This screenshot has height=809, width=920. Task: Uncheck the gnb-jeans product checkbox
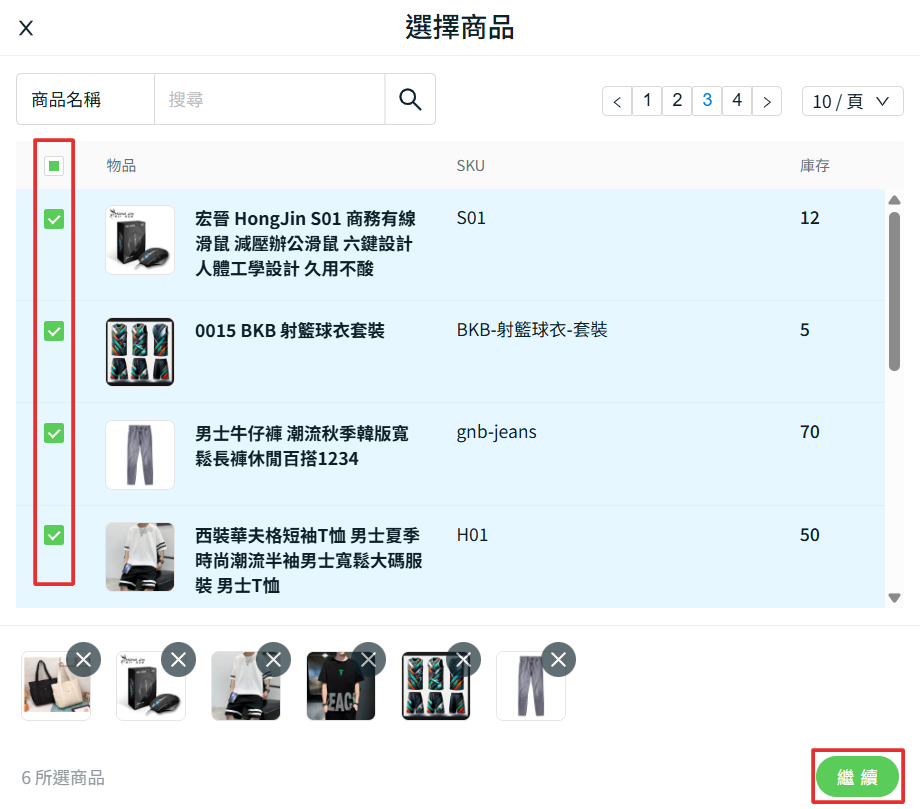(x=54, y=433)
